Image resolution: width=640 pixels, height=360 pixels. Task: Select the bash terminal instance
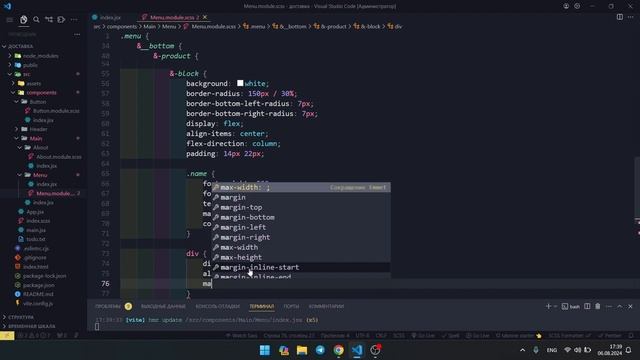tap(571, 307)
